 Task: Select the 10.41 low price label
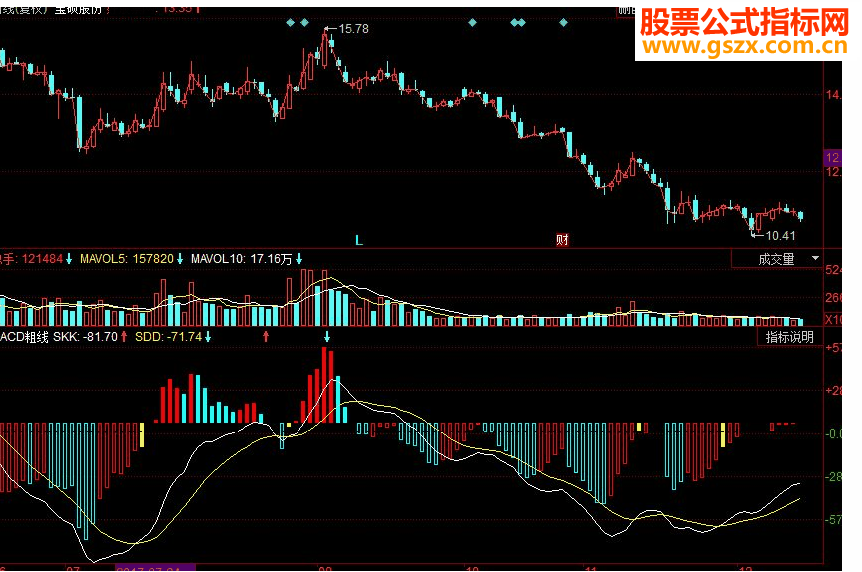(x=781, y=235)
